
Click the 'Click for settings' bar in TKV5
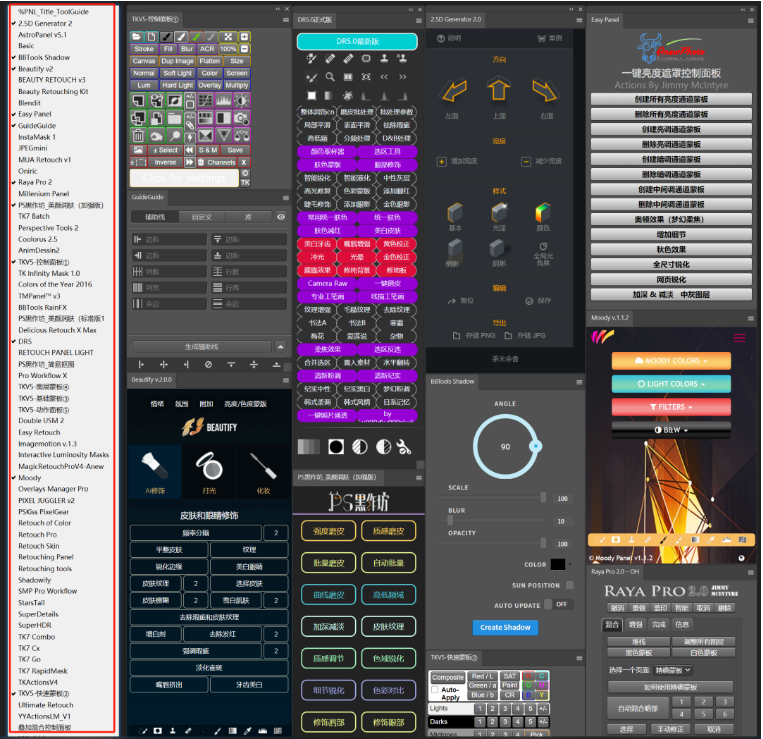click(x=184, y=178)
